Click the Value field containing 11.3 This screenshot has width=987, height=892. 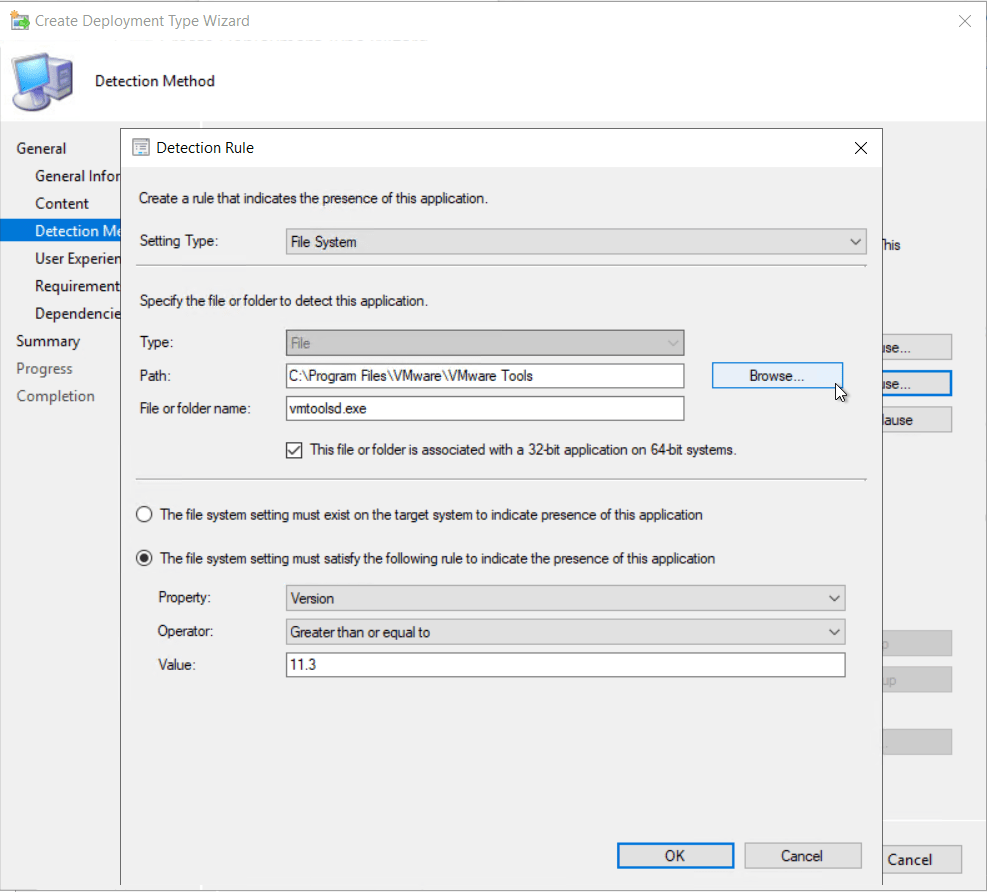[x=565, y=665]
